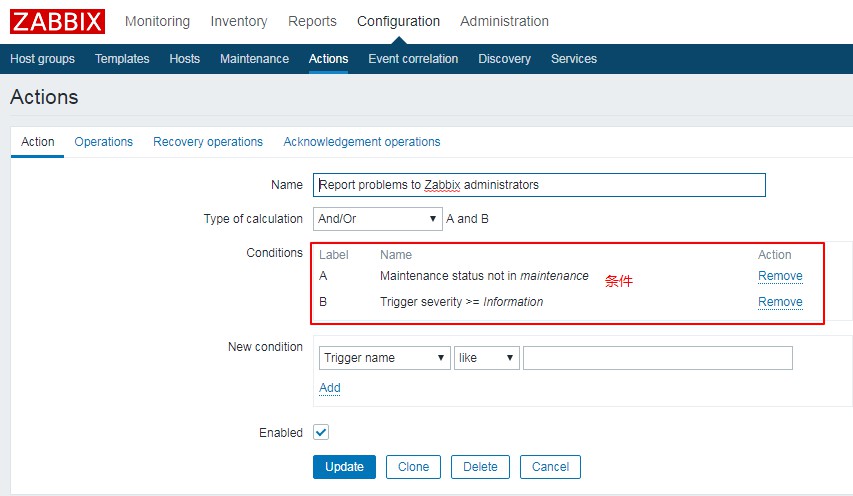The image size is (853, 496).
Task: Click Add link under New condition
Action: click(330, 388)
